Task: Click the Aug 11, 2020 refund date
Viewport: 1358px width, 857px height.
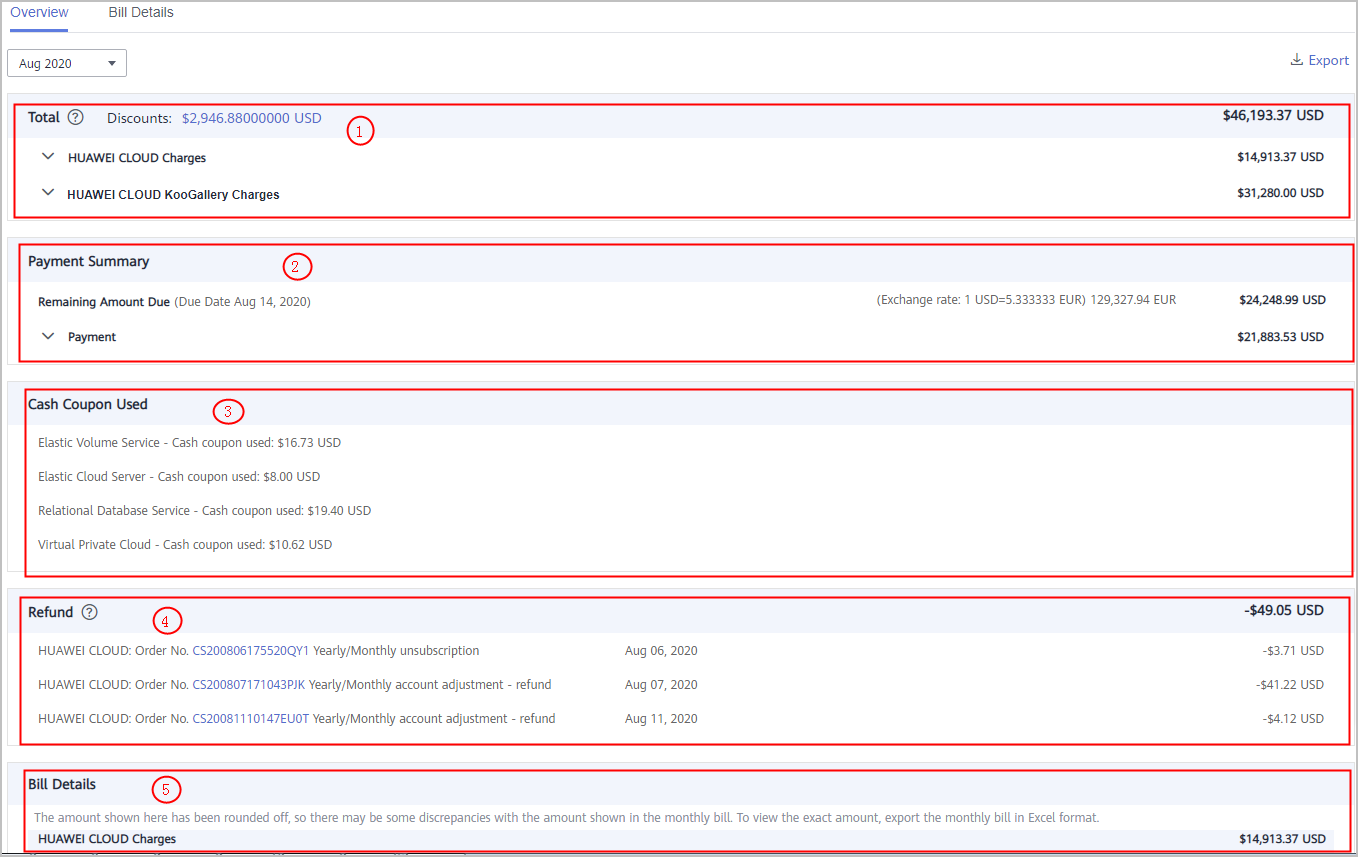Action: 661,719
